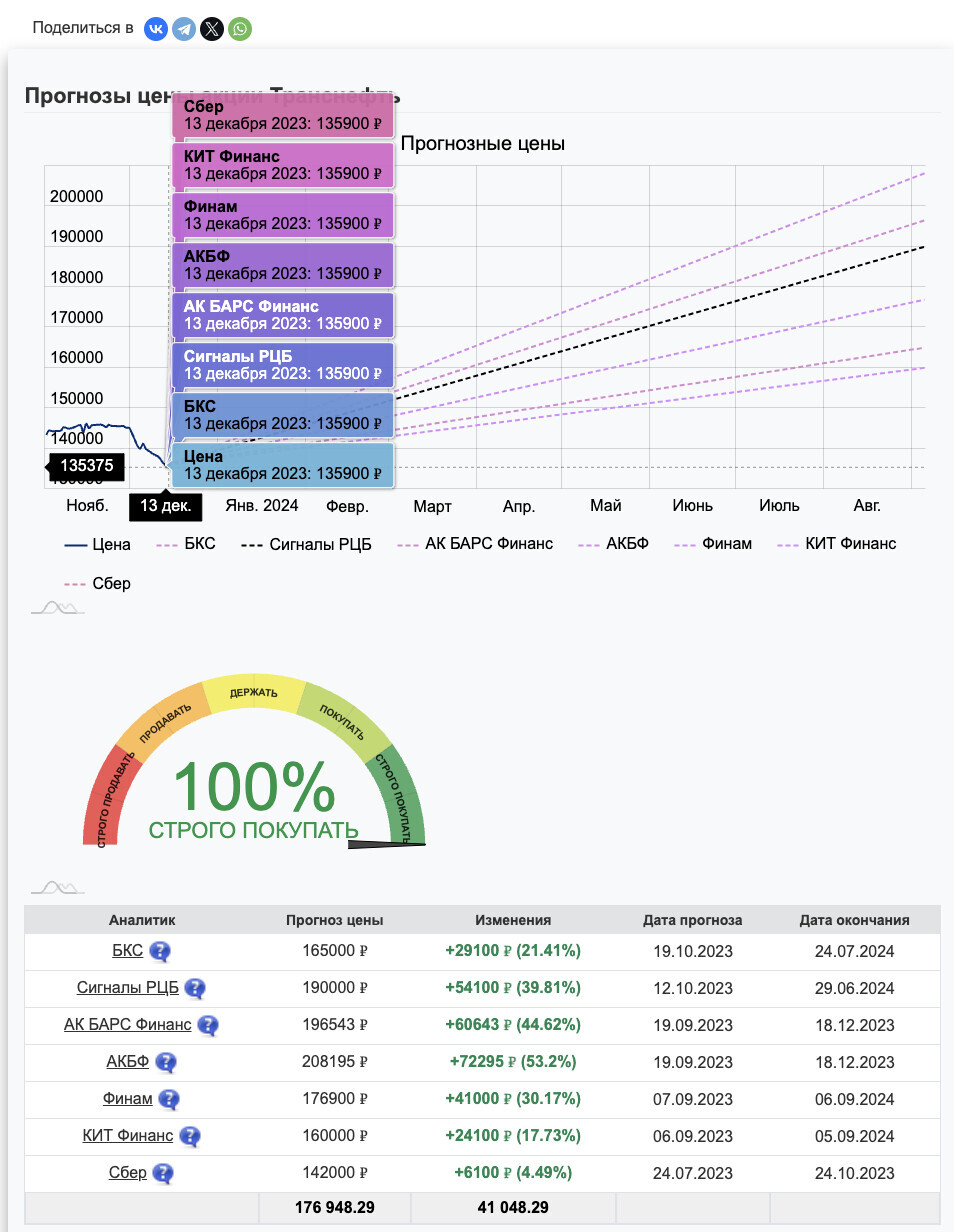Viewport: 954px width, 1232px height.
Task: Click the 13 дек. date marker on the axis
Action: pyautogui.click(x=165, y=506)
